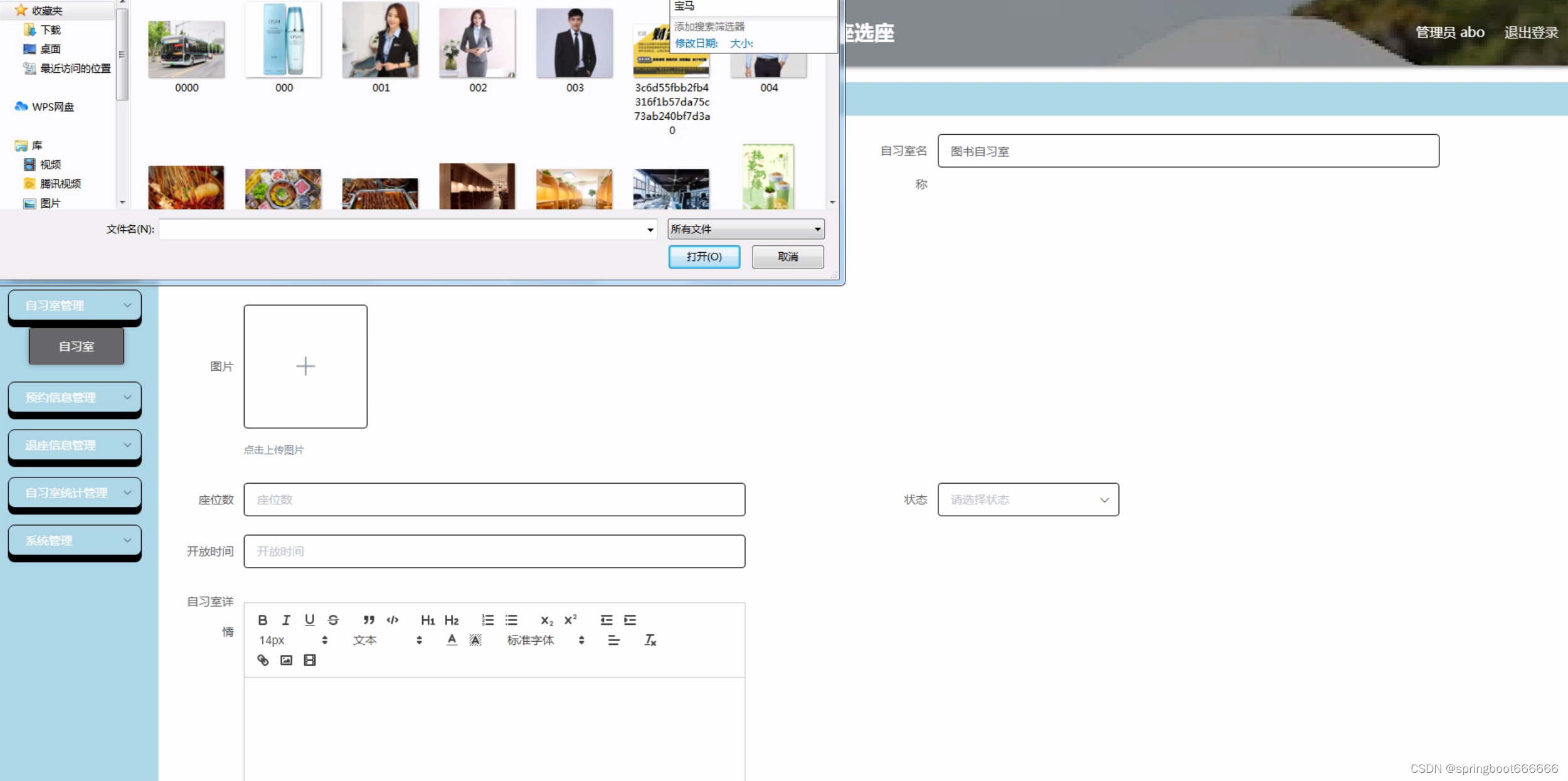This screenshot has width=1568, height=781.
Task: Toggle strikethrough text icon
Action: (333, 620)
